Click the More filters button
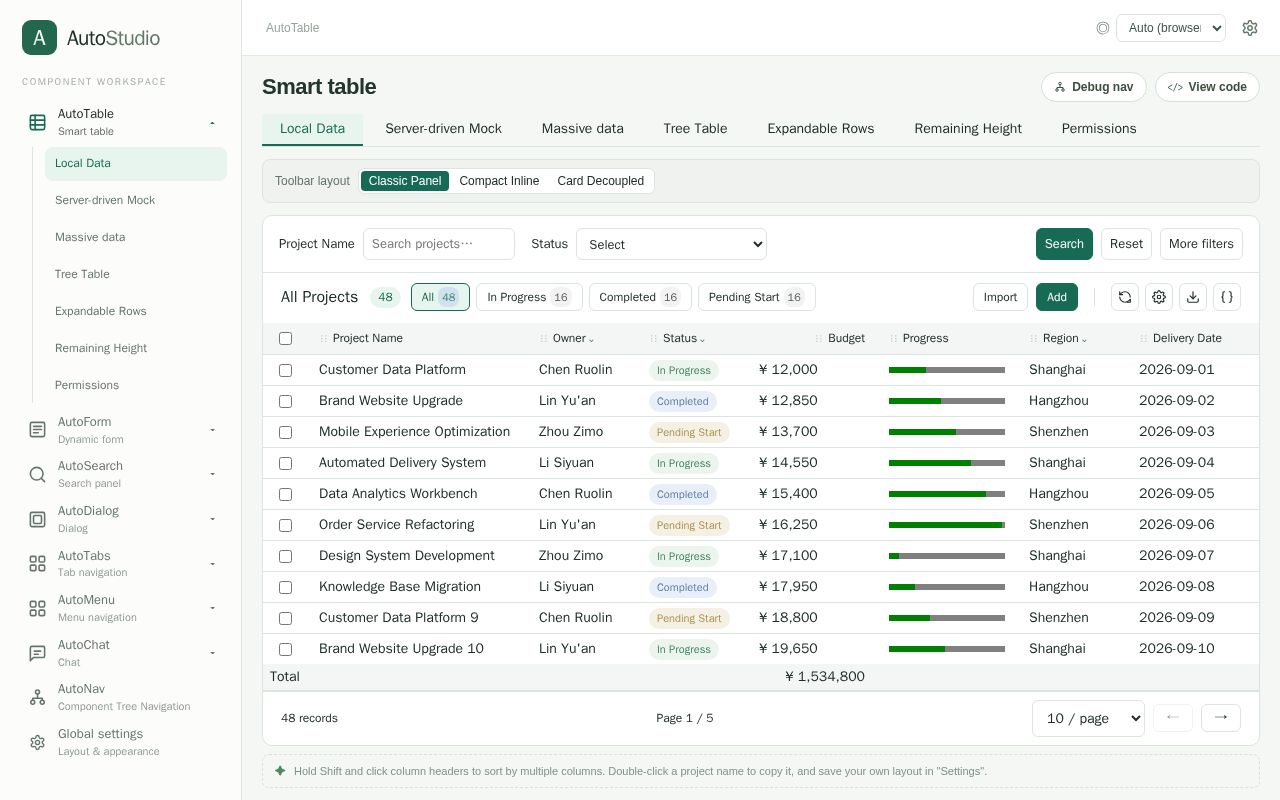Viewport: 1280px width, 800px height. tap(1201, 244)
